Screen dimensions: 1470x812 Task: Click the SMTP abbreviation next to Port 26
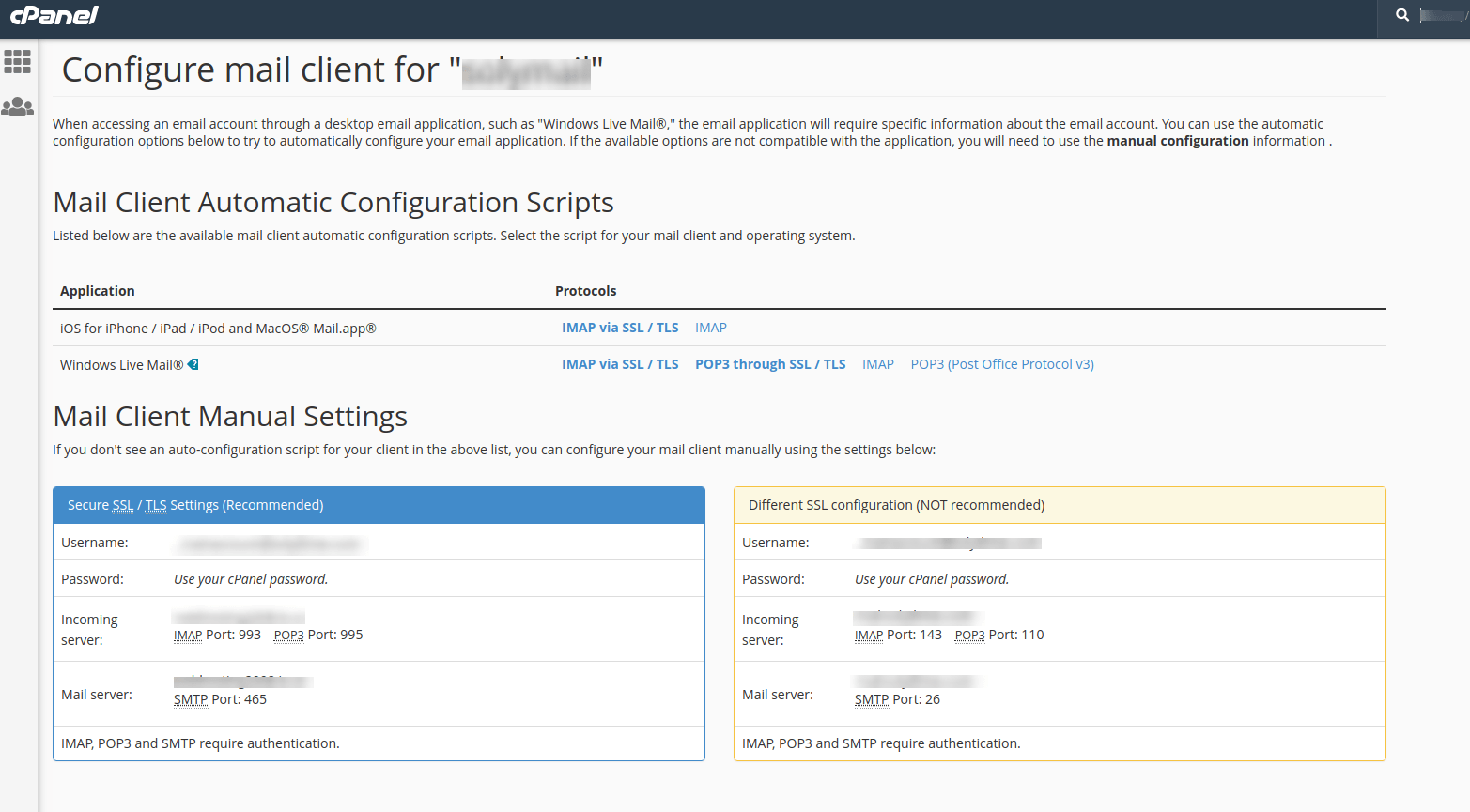click(872, 700)
